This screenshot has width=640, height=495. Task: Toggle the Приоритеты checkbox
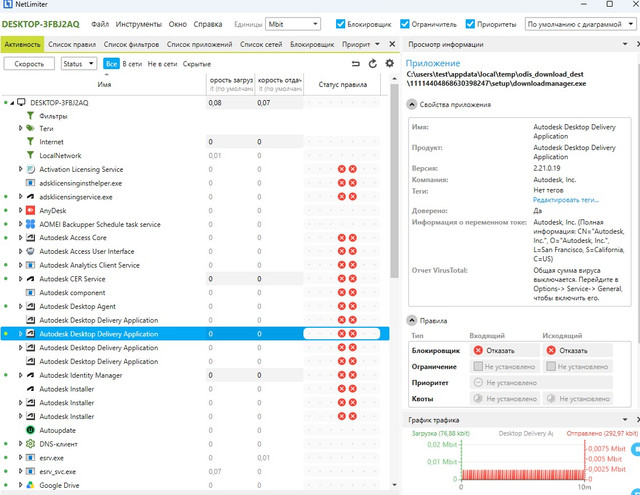click(470, 24)
